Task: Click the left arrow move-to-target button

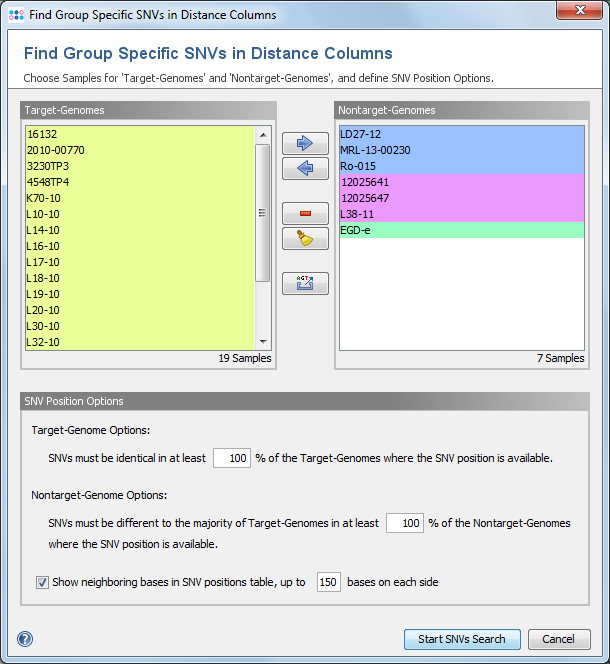Action: pos(305,168)
